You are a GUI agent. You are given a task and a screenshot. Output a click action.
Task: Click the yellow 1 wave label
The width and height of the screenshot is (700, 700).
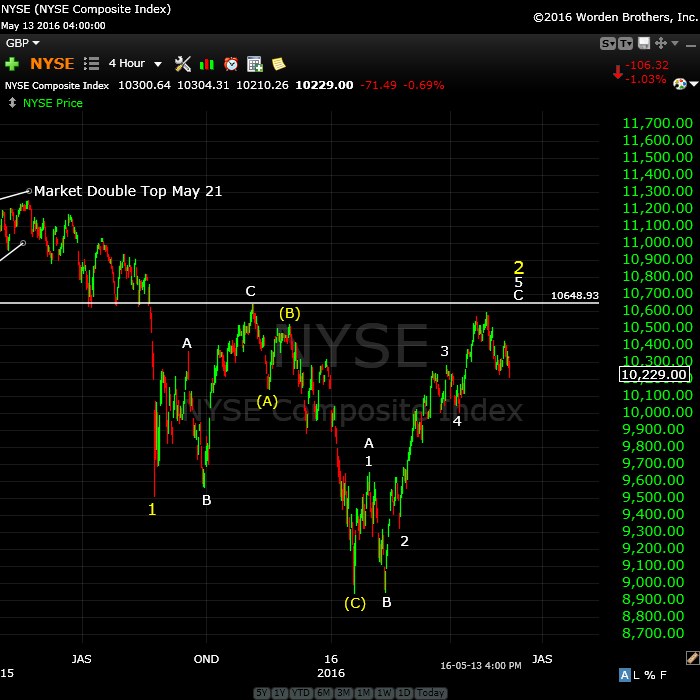click(x=152, y=509)
